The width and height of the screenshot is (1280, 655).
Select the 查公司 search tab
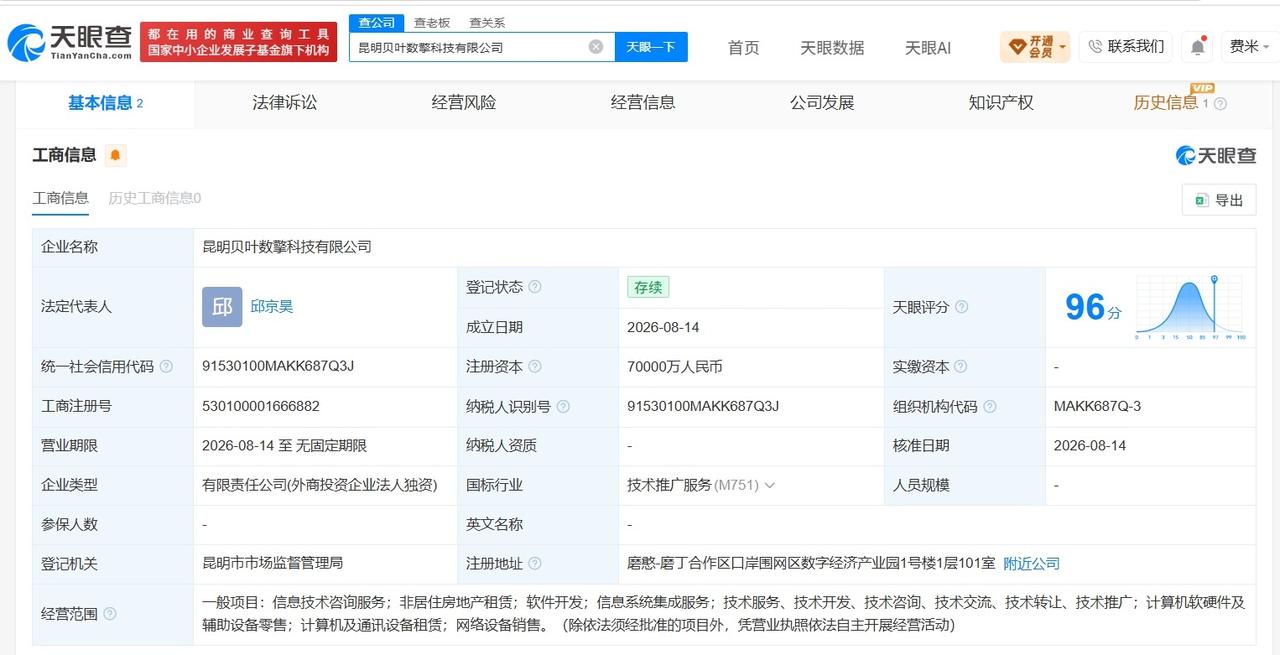tap(377, 22)
